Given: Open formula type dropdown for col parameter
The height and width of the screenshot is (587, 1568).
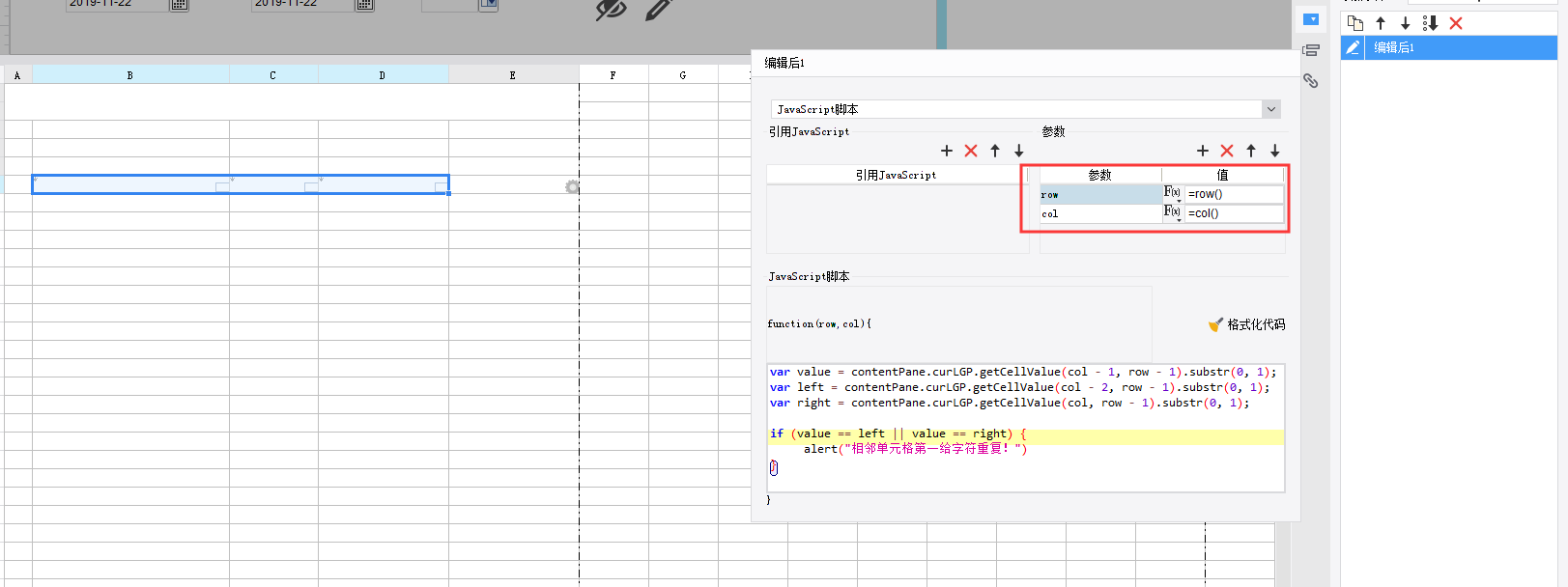Looking at the screenshot, I should coord(1173,213).
